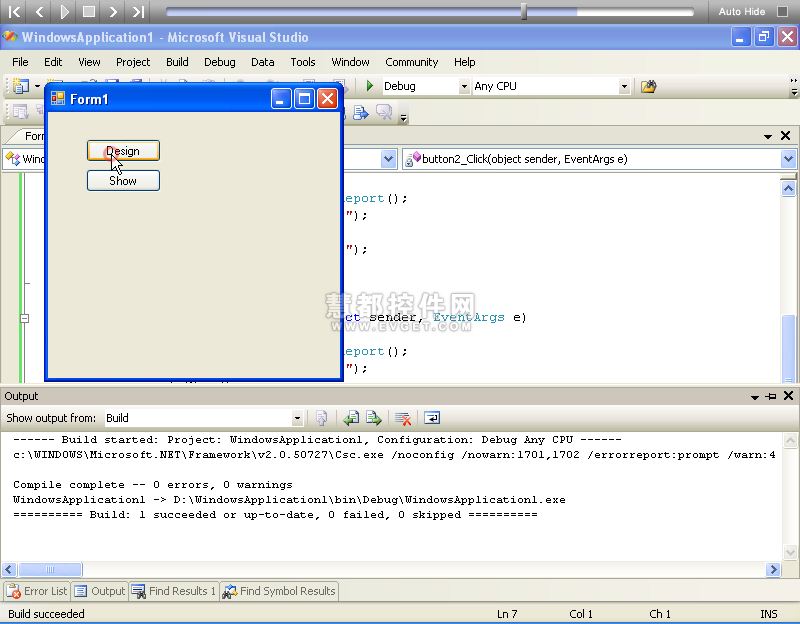Stop playback in the player bar
The height and width of the screenshot is (624, 800).
(x=89, y=11)
